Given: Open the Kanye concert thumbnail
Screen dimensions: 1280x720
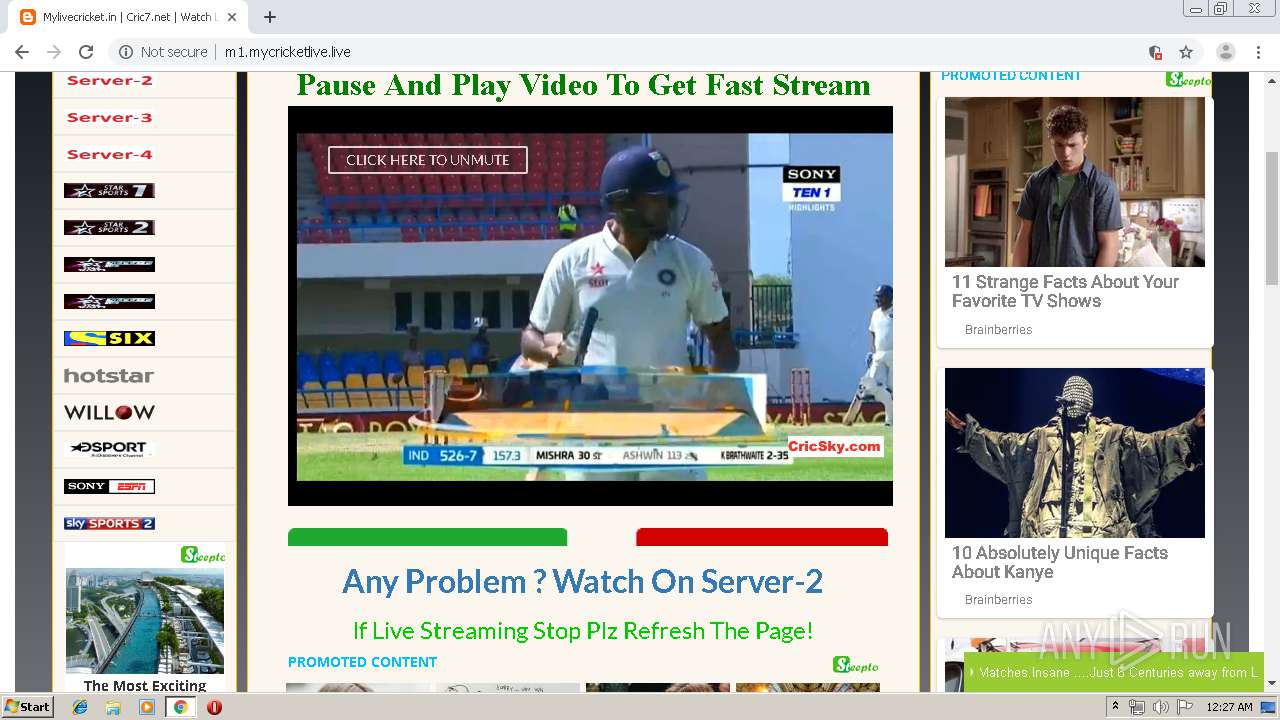Looking at the screenshot, I should pos(1075,453).
